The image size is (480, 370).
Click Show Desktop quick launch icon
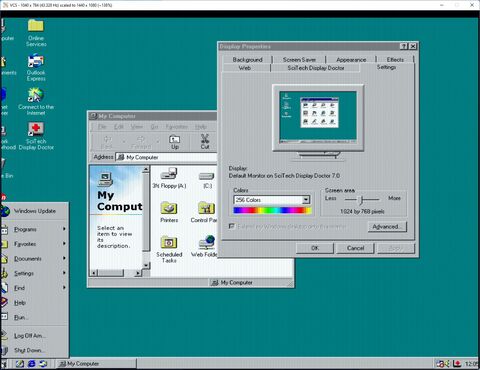(x=20, y=364)
